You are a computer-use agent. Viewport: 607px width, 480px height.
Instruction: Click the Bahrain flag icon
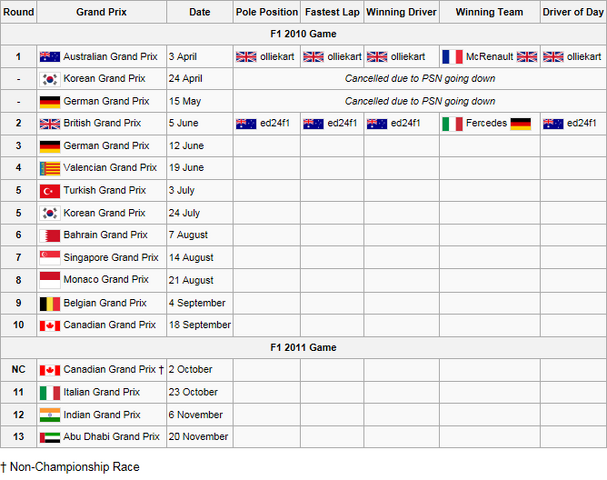click(x=50, y=235)
